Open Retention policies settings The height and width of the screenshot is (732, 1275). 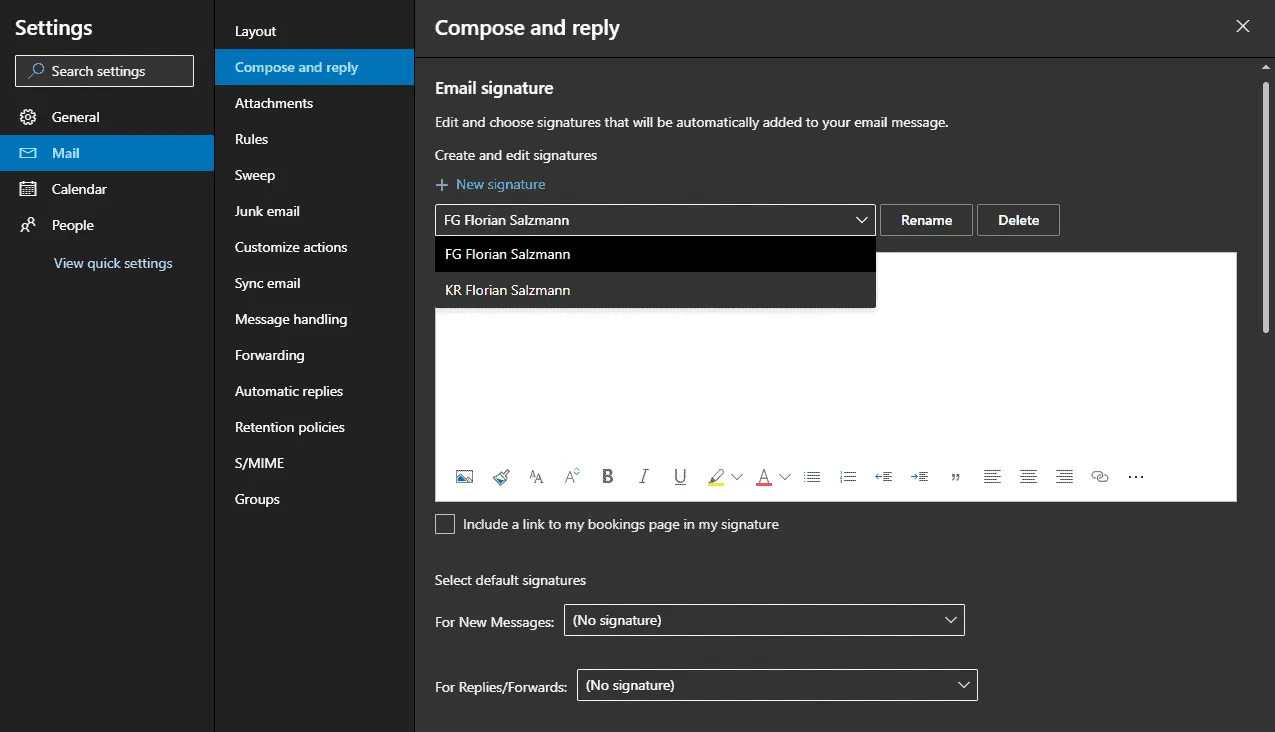314,427
